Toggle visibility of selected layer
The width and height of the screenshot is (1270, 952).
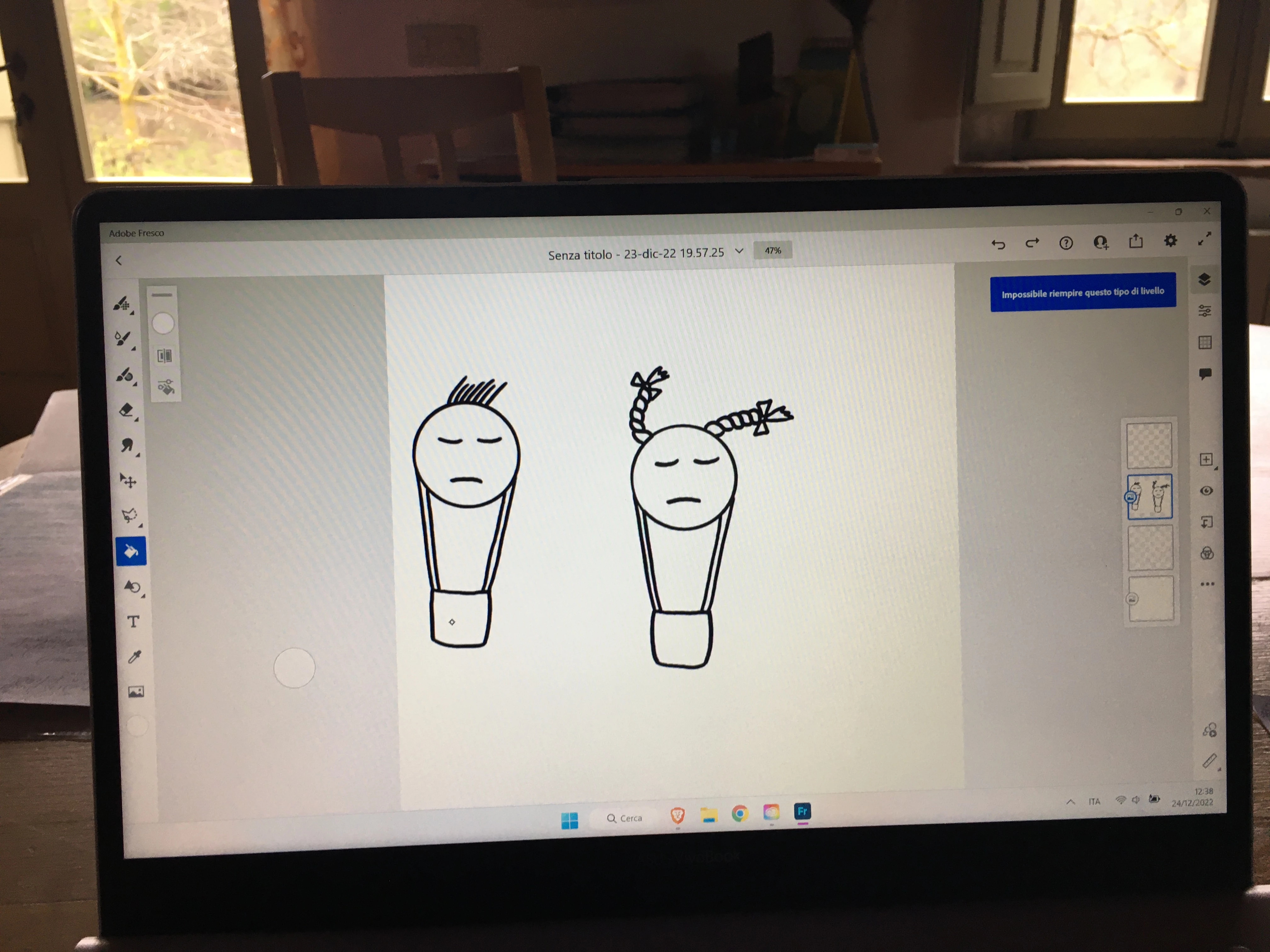click(x=1206, y=490)
